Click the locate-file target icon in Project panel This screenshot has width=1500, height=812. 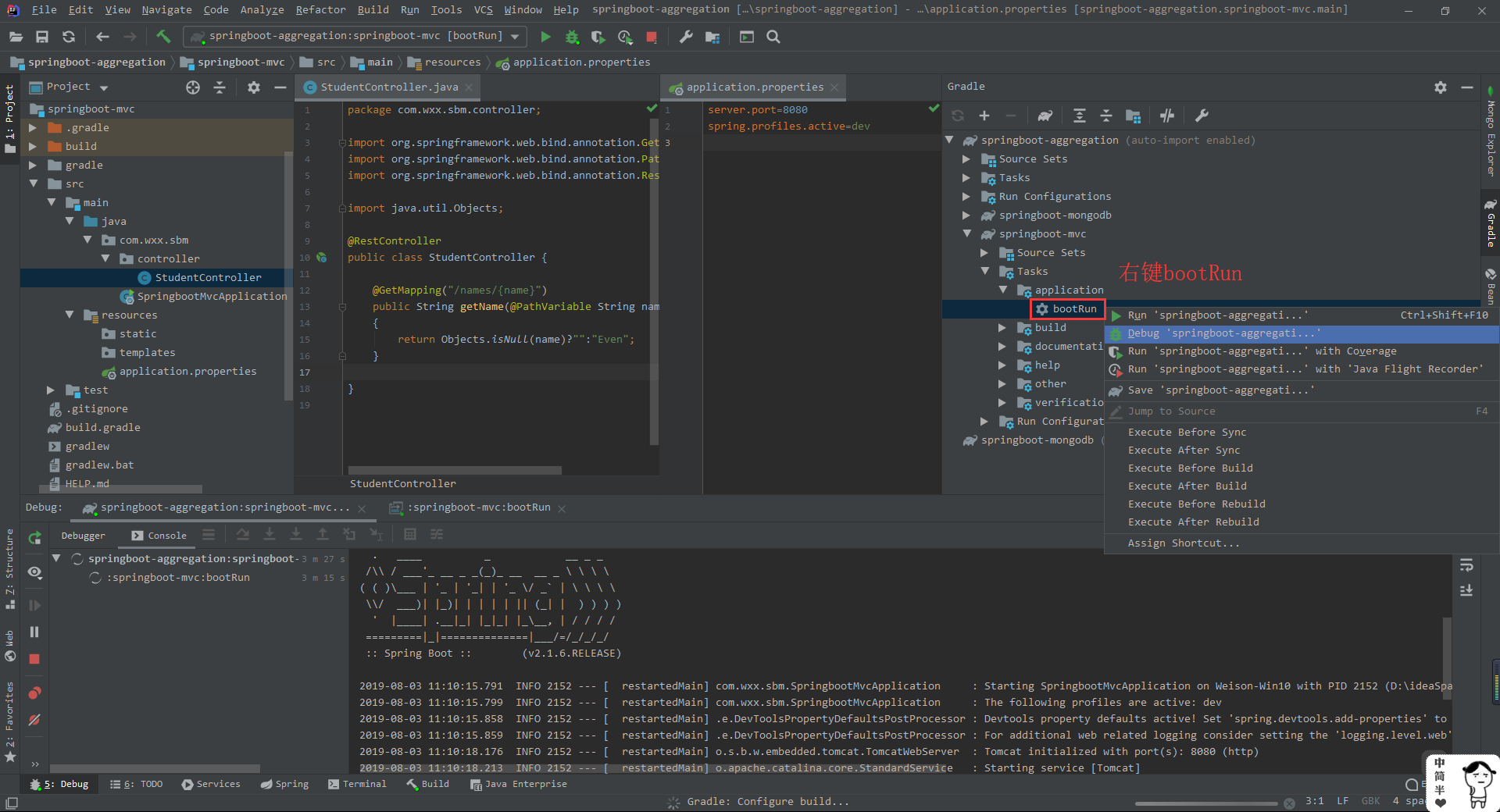193,87
